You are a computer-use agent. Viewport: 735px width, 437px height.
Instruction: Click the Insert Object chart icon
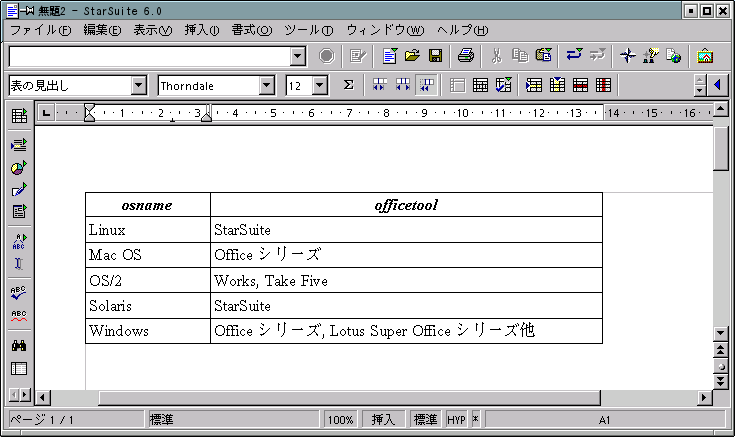pyautogui.click(x=19, y=167)
